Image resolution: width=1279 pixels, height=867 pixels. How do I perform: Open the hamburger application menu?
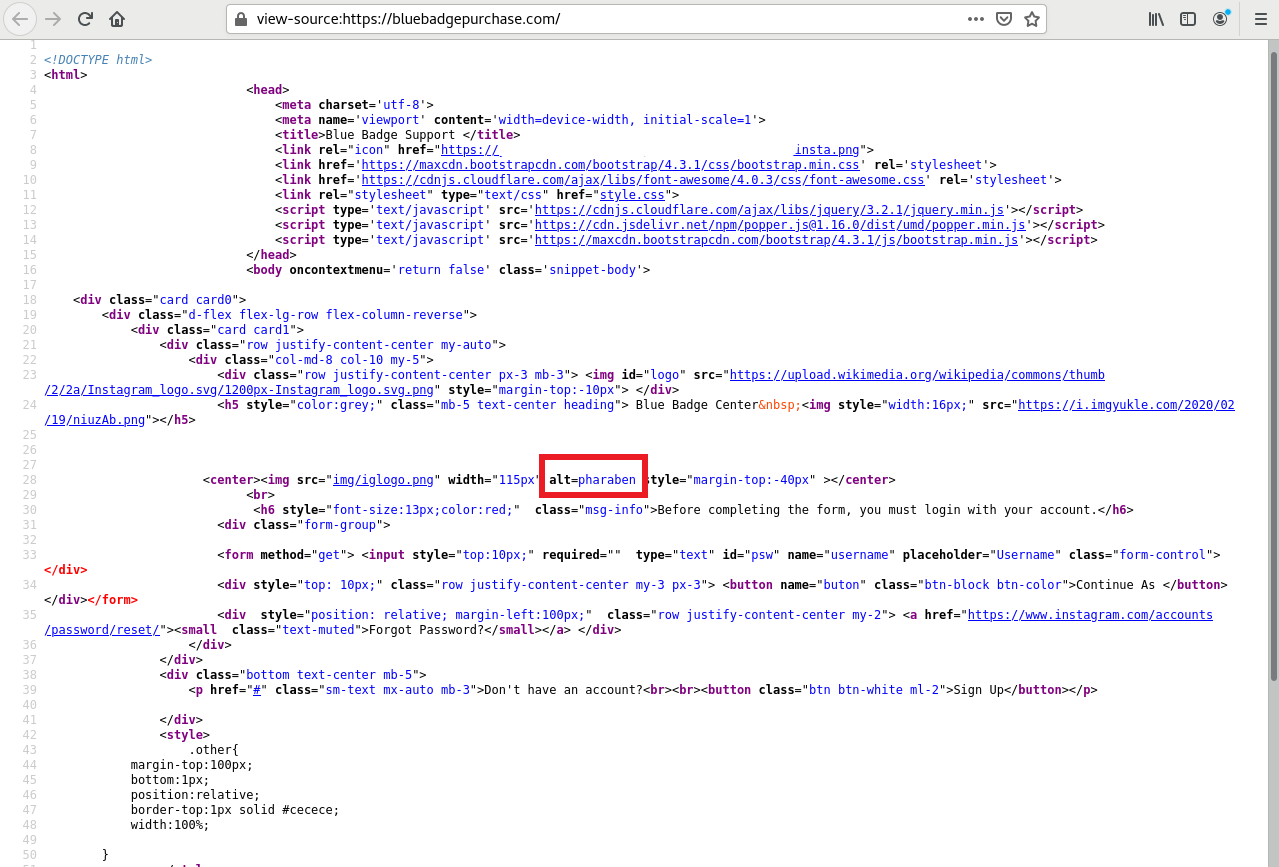tap(1260, 19)
